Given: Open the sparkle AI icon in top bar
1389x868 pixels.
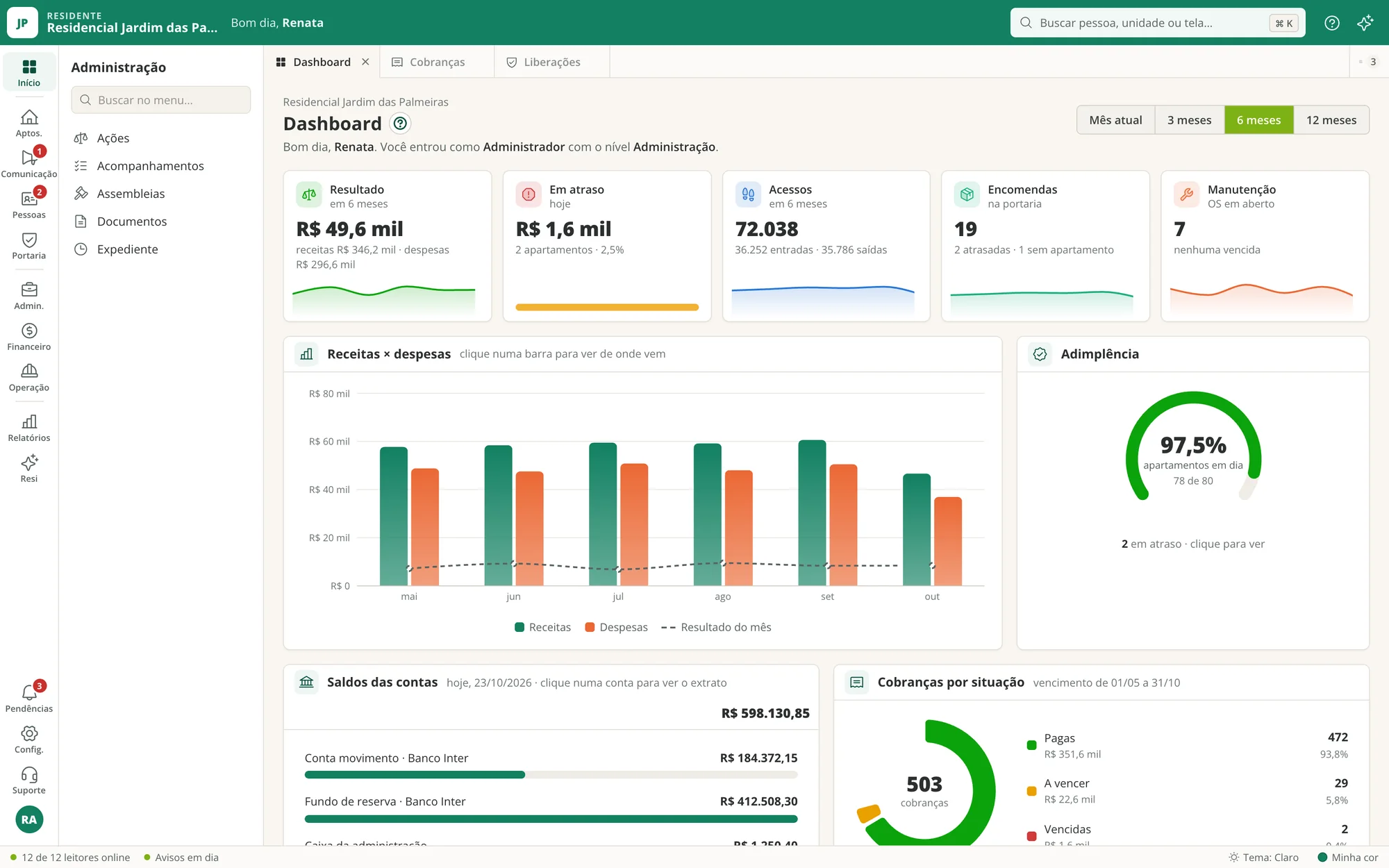Looking at the screenshot, I should pyautogui.click(x=1365, y=23).
